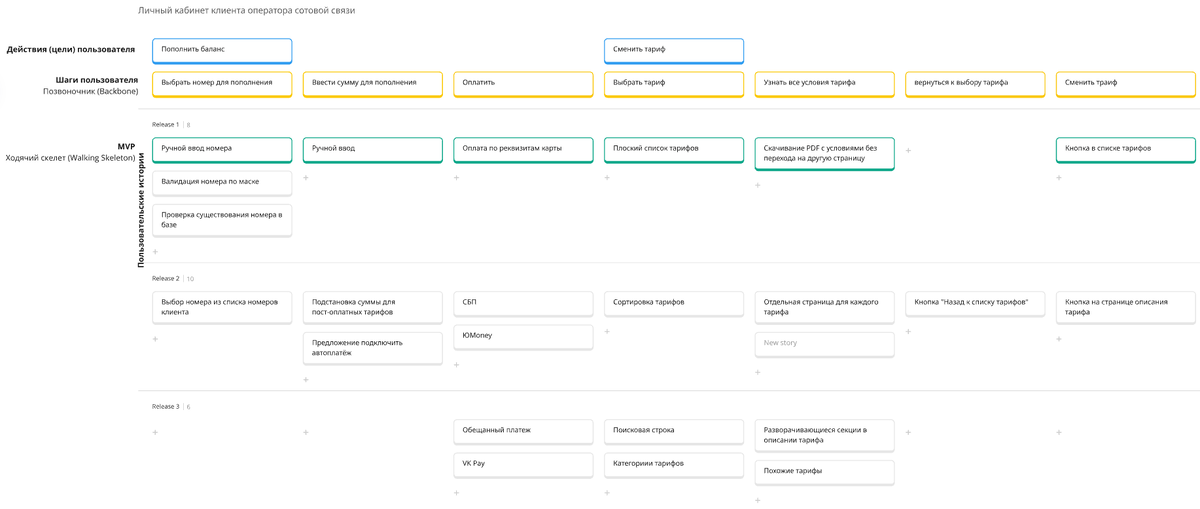Viewport: 1200px width, 509px height.
Task: Add story below "Предложение подключить автоплатёж"
Action: [306, 380]
